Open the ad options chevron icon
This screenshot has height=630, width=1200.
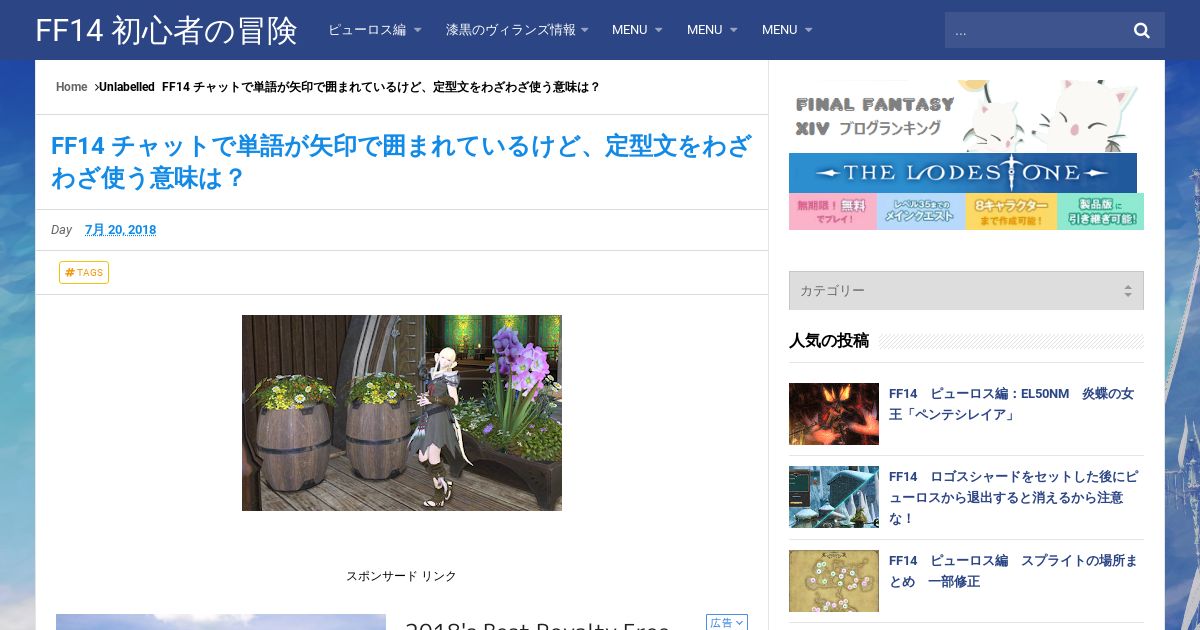(739, 623)
